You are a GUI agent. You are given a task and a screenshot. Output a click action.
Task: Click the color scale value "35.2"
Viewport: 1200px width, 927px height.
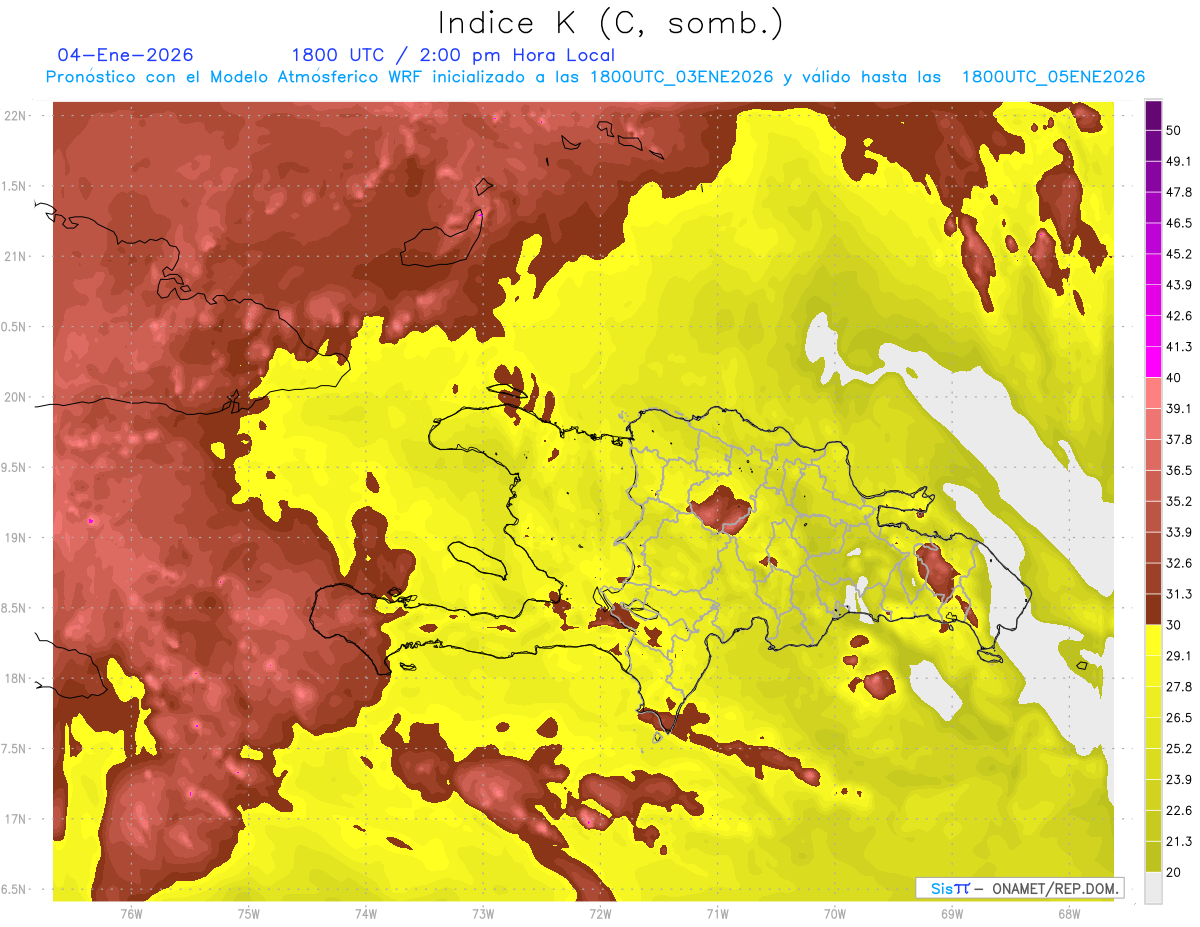(x=1178, y=501)
